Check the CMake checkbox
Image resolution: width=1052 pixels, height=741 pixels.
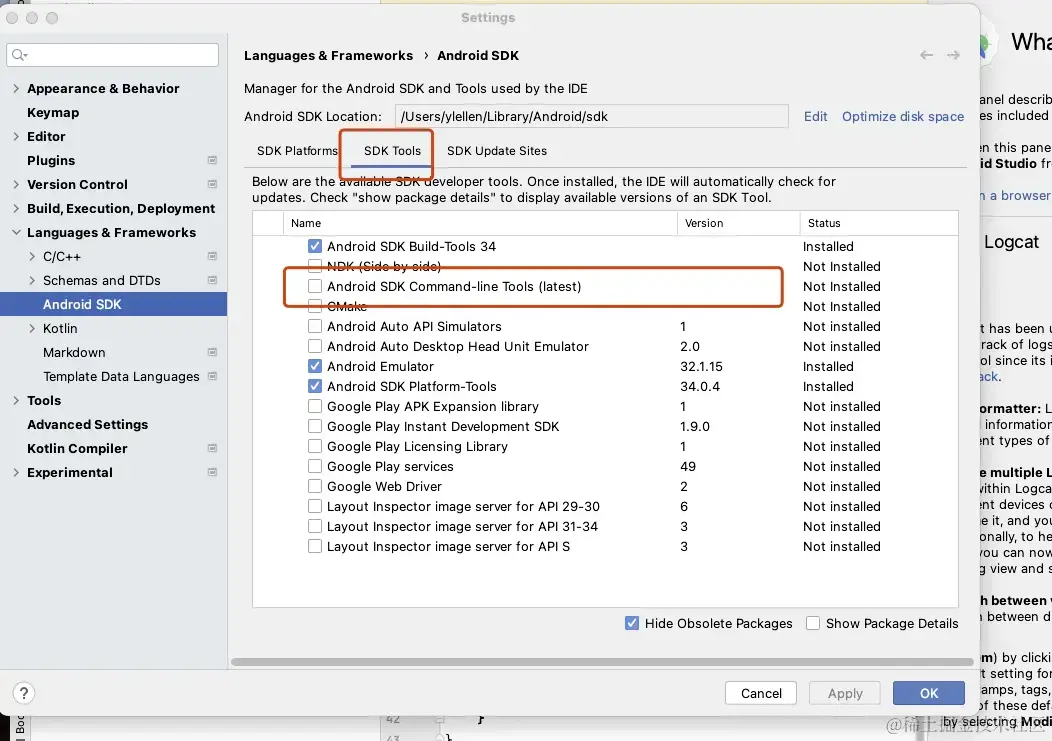click(x=315, y=307)
